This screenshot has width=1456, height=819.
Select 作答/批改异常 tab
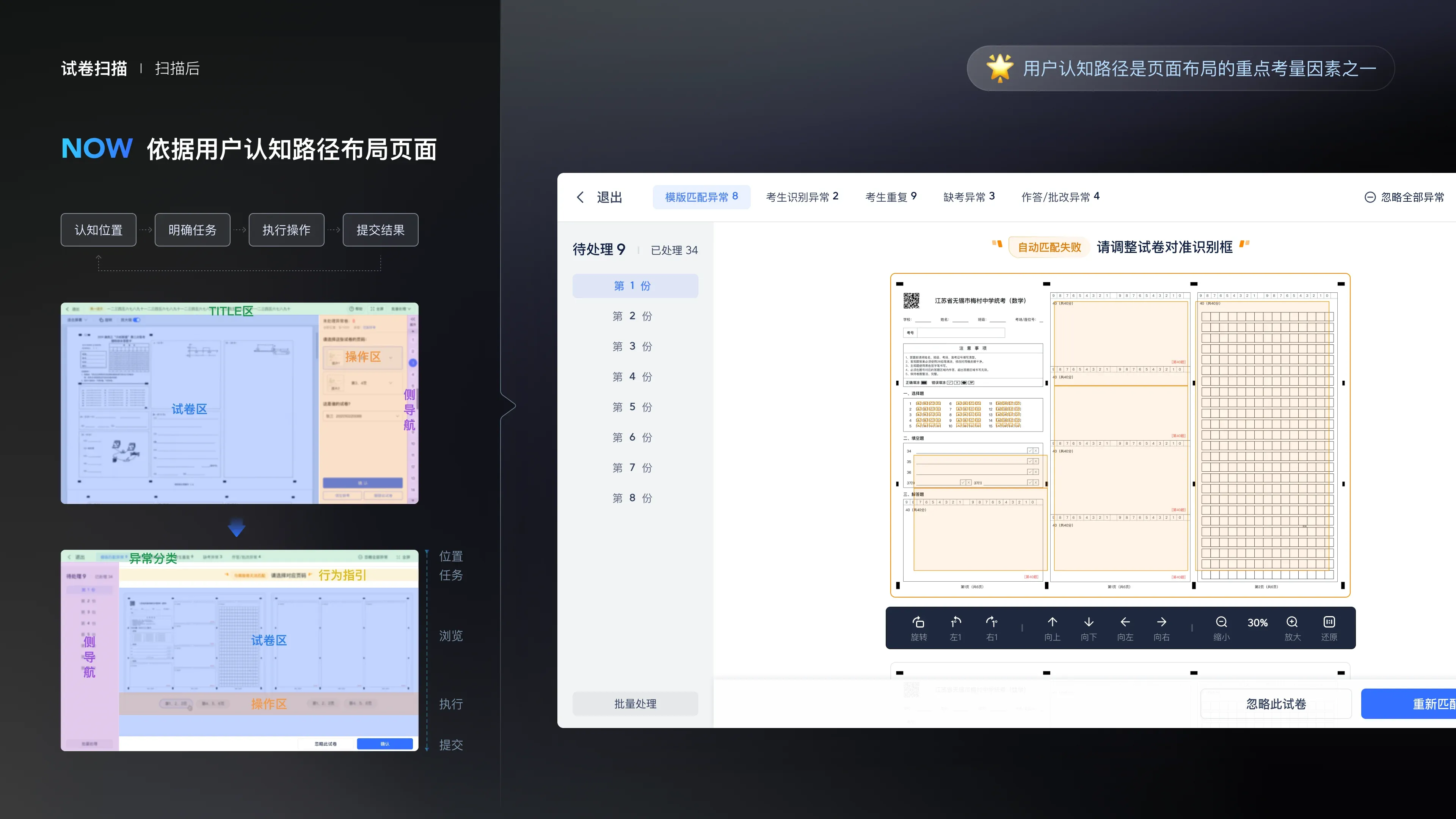point(1061,197)
